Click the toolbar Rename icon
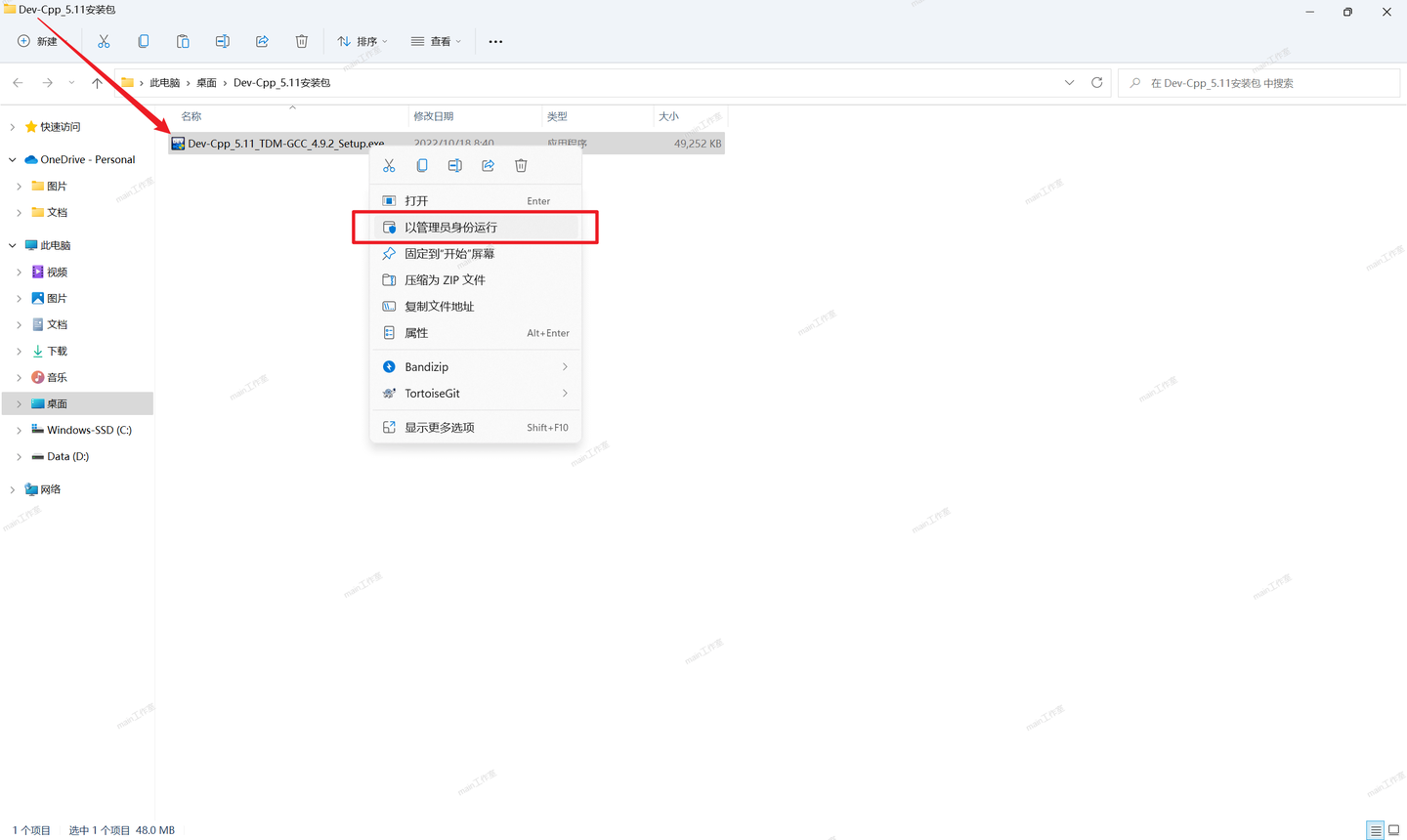Image resolution: width=1407 pixels, height=840 pixels. coord(223,41)
